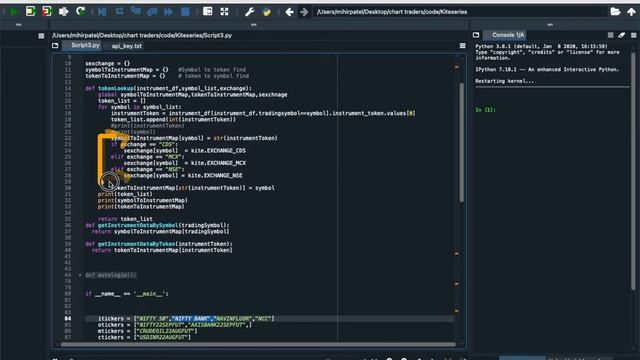The image size is (640, 360).
Task: Click the working directory path field
Action: 459,12
